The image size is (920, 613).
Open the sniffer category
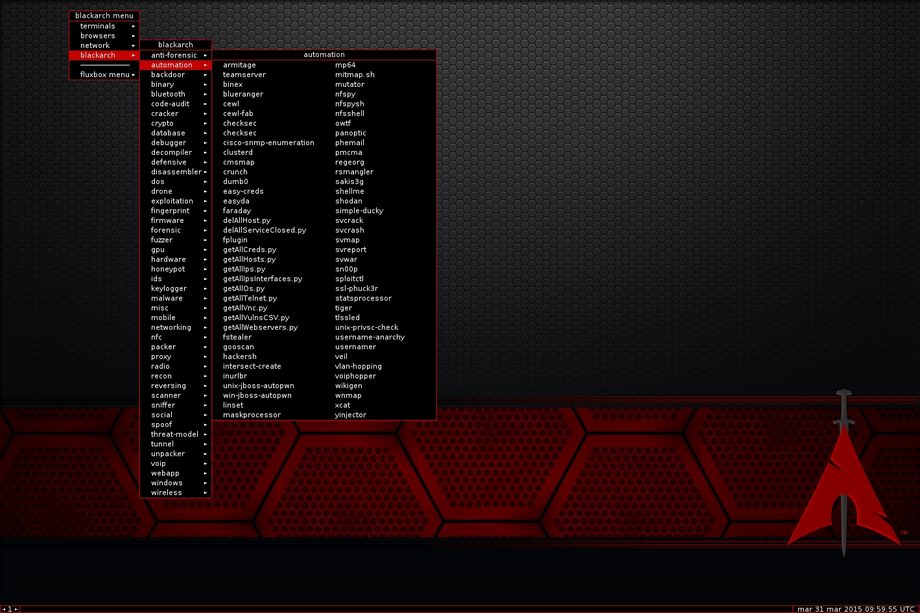(x=175, y=405)
